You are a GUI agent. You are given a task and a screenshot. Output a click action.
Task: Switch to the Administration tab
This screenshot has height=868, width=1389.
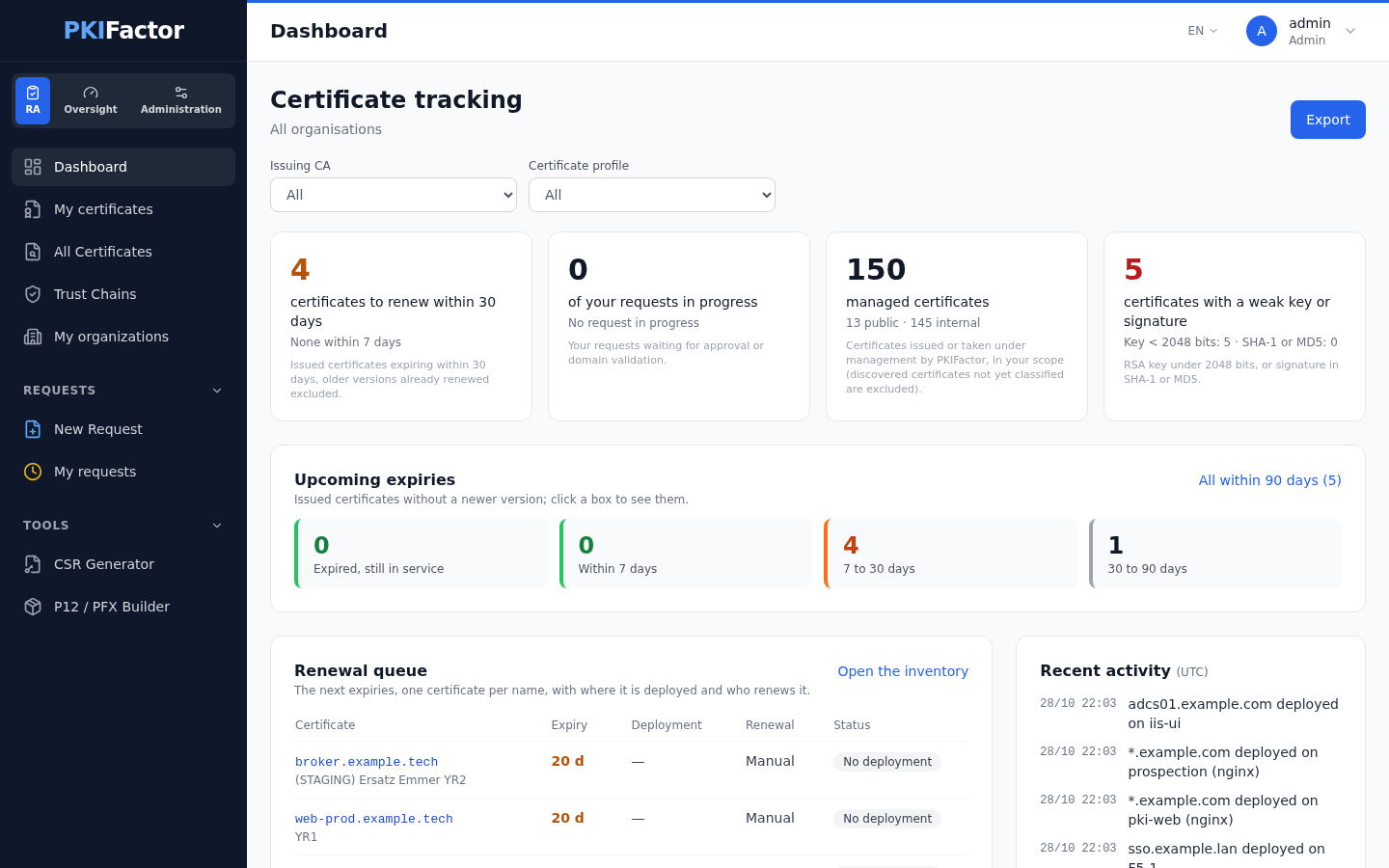pos(181,100)
